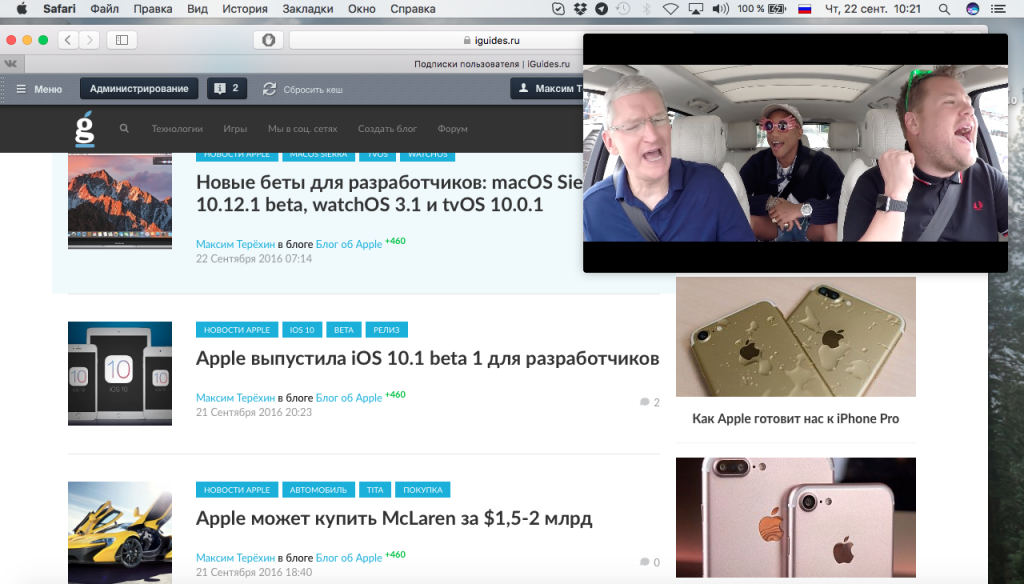Open the Safari application menu
Viewport: 1024px width, 584px height.
click(59, 8)
